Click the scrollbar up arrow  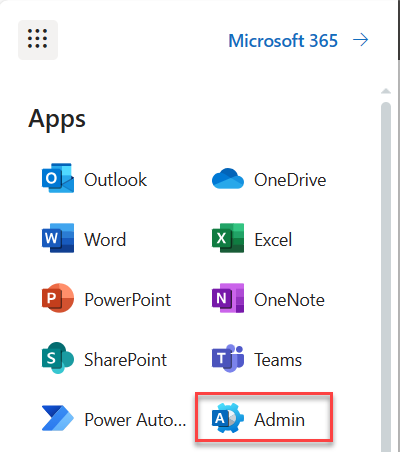click(386, 91)
